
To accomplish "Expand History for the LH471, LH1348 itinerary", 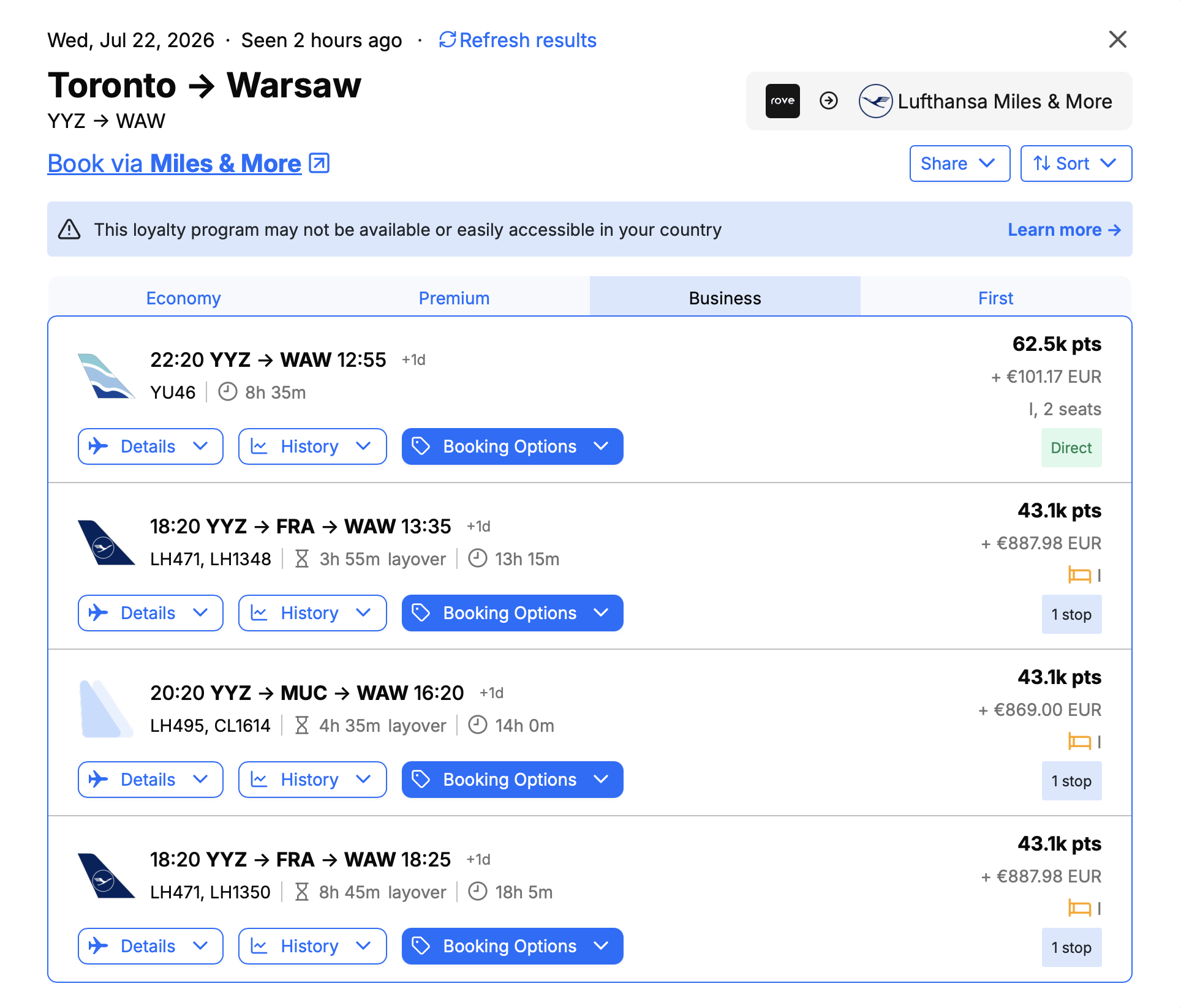I will [312, 613].
